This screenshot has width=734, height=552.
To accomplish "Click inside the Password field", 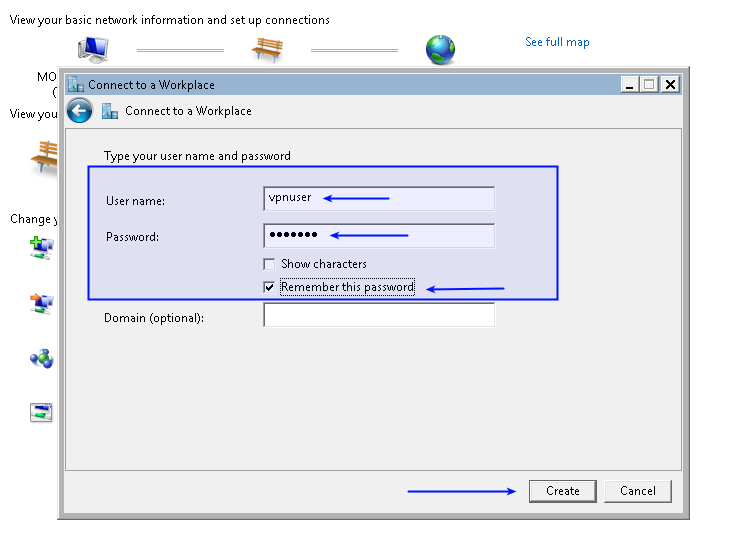I will (378, 236).
